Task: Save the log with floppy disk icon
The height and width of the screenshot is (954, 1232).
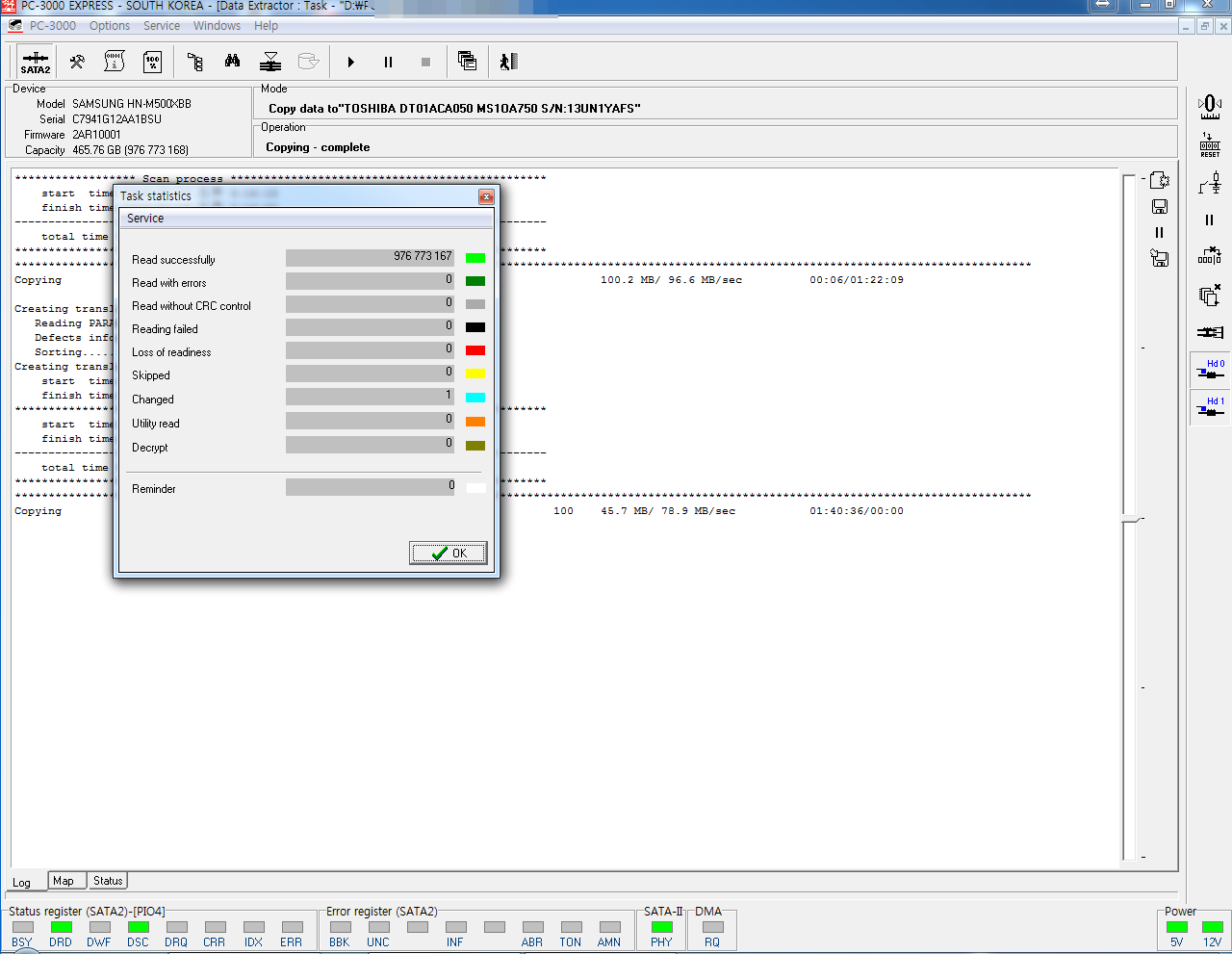Action: coord(1160,206)
